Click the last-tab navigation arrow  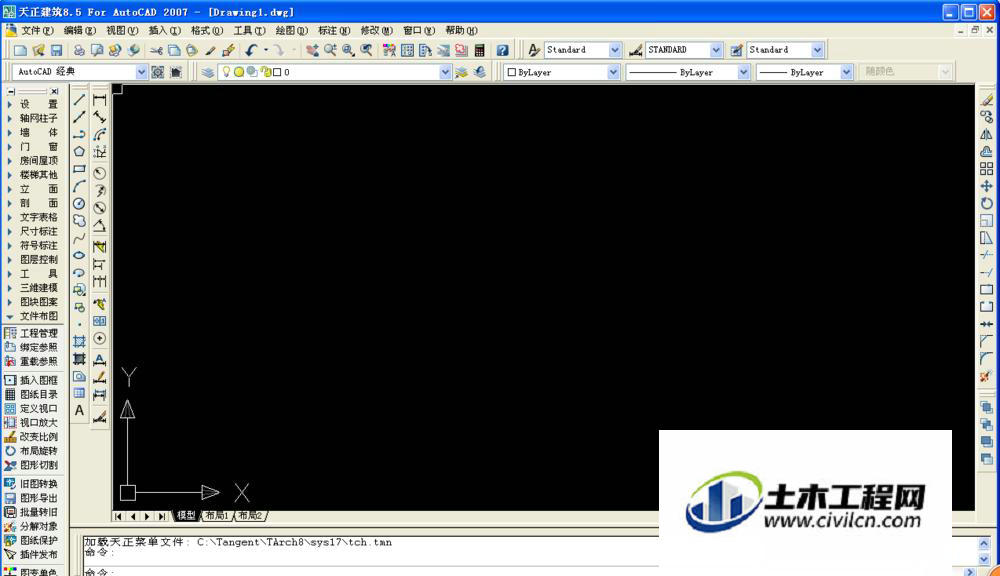(162, 516)
